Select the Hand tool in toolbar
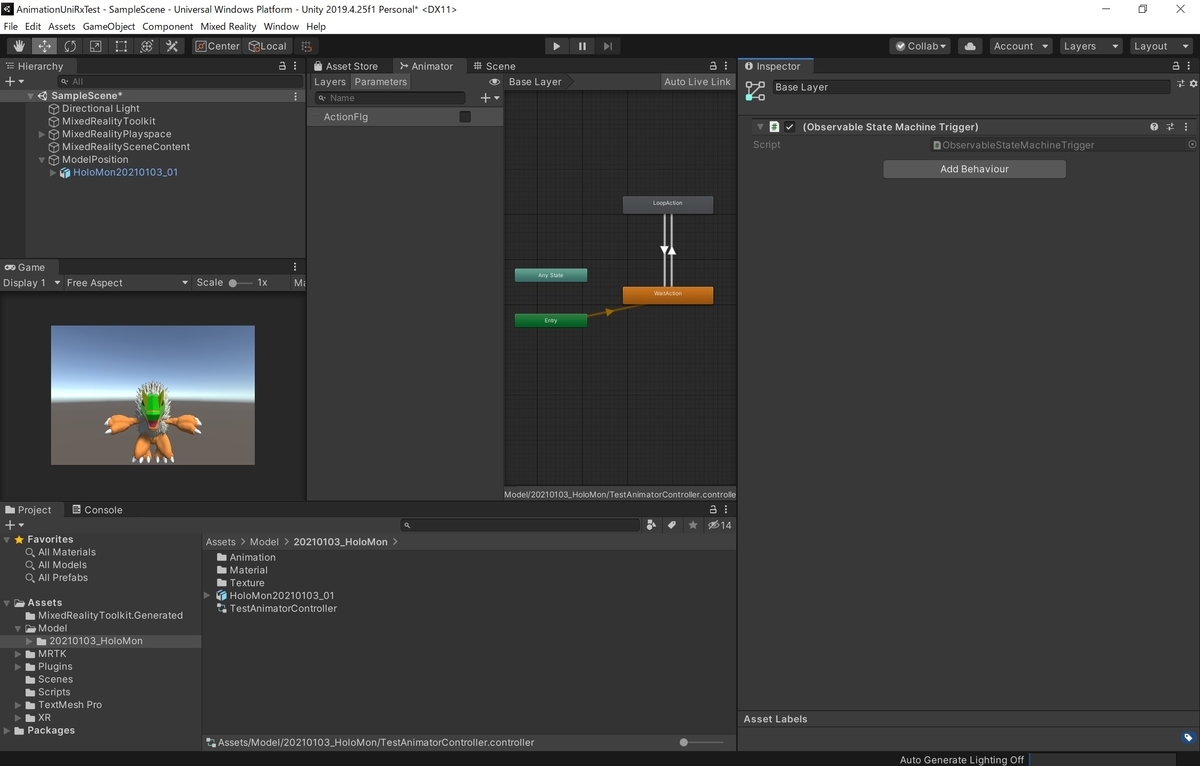The image size is (1200, 766). pos(19,46)
